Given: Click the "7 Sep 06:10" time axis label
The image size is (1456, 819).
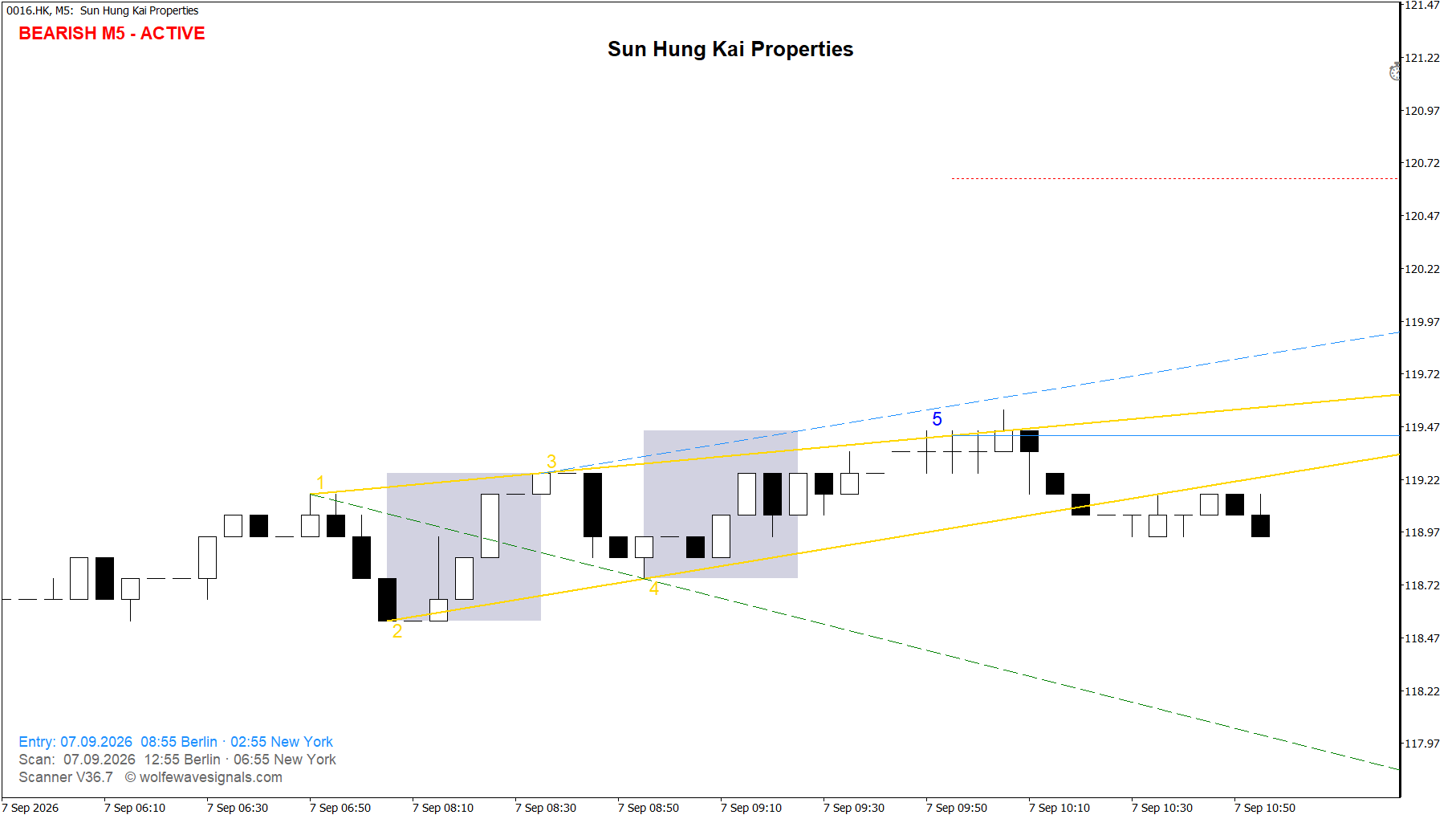Looking at the screenshot, I should (135, 808).
